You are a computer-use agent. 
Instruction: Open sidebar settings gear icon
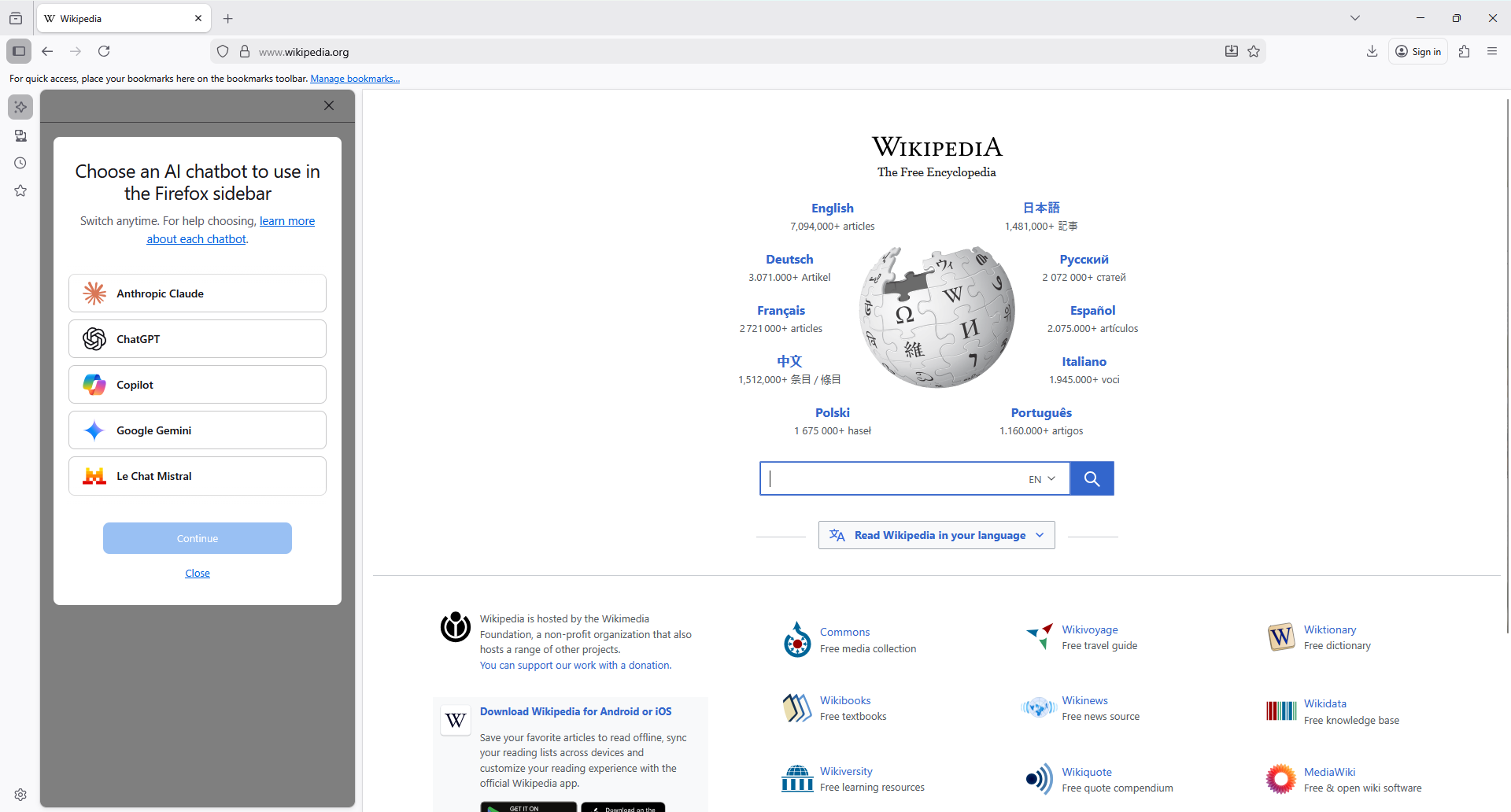click(20, 795)
